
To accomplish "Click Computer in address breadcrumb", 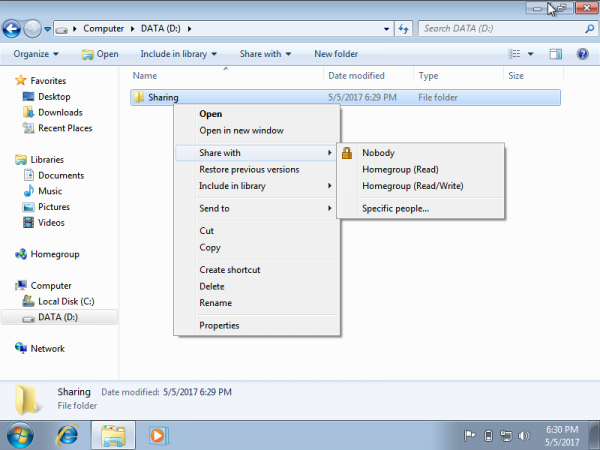I will tap(103, 29).
